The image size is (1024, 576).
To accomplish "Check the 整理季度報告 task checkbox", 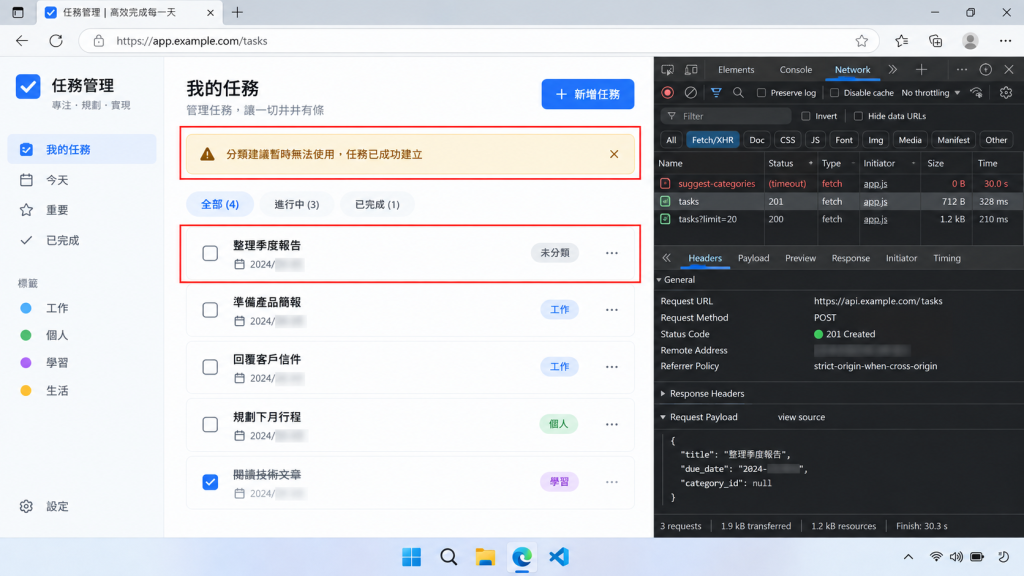I will pyautogui.click(x=210, y=253).
